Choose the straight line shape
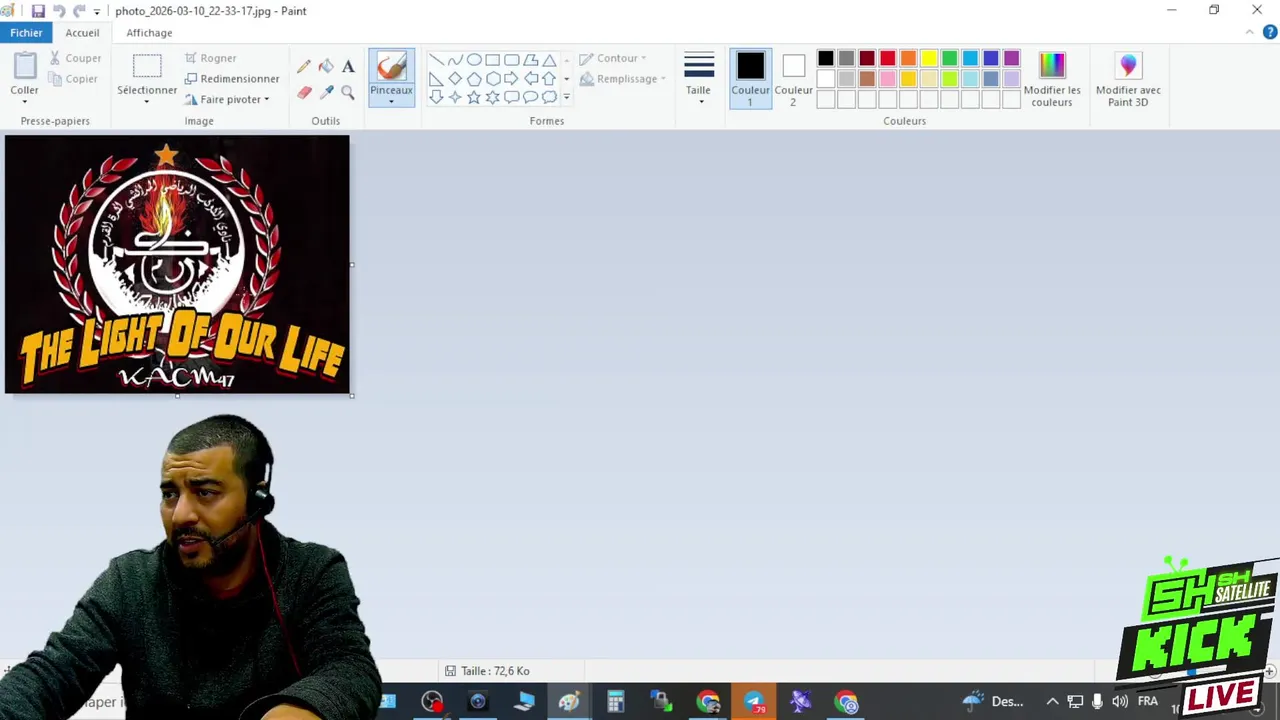This screenshot has height=720, width=1280. tap(436, 60)
